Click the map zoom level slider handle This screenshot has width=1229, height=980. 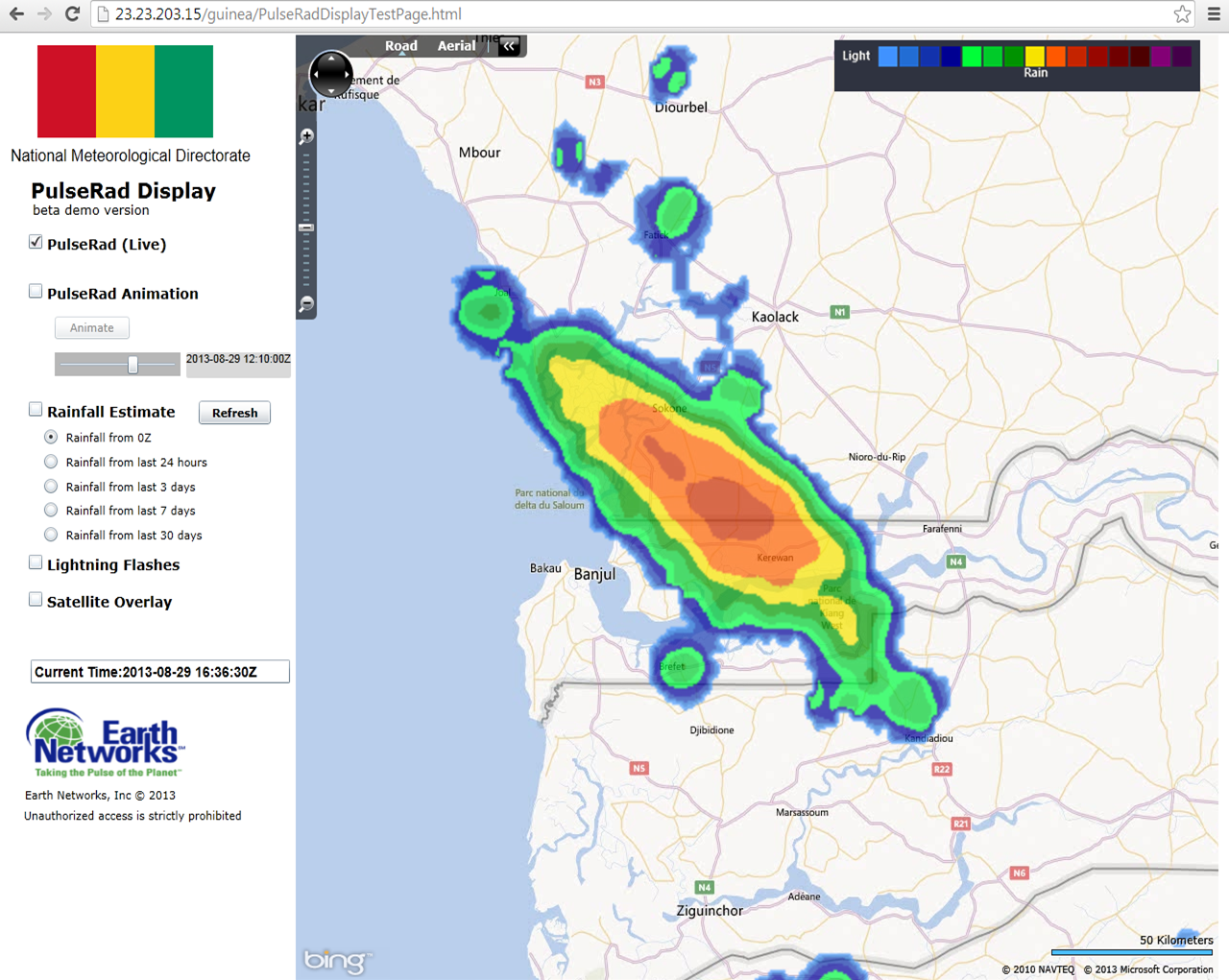click(x=306, y=227)
